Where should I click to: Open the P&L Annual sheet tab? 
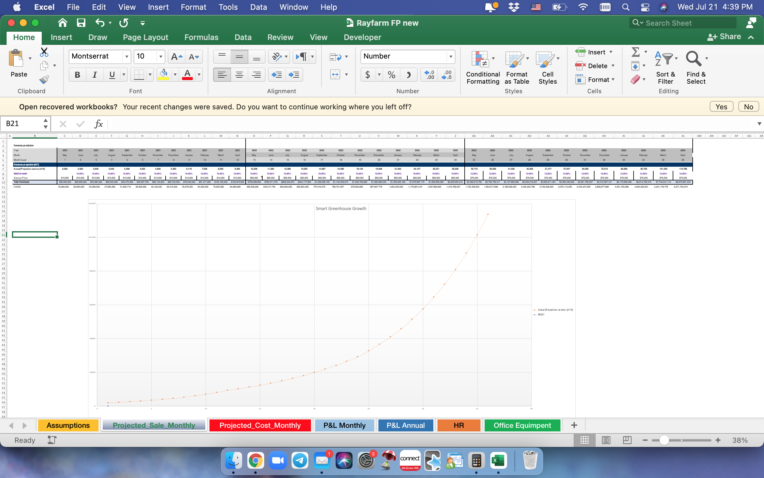point(406,425)
